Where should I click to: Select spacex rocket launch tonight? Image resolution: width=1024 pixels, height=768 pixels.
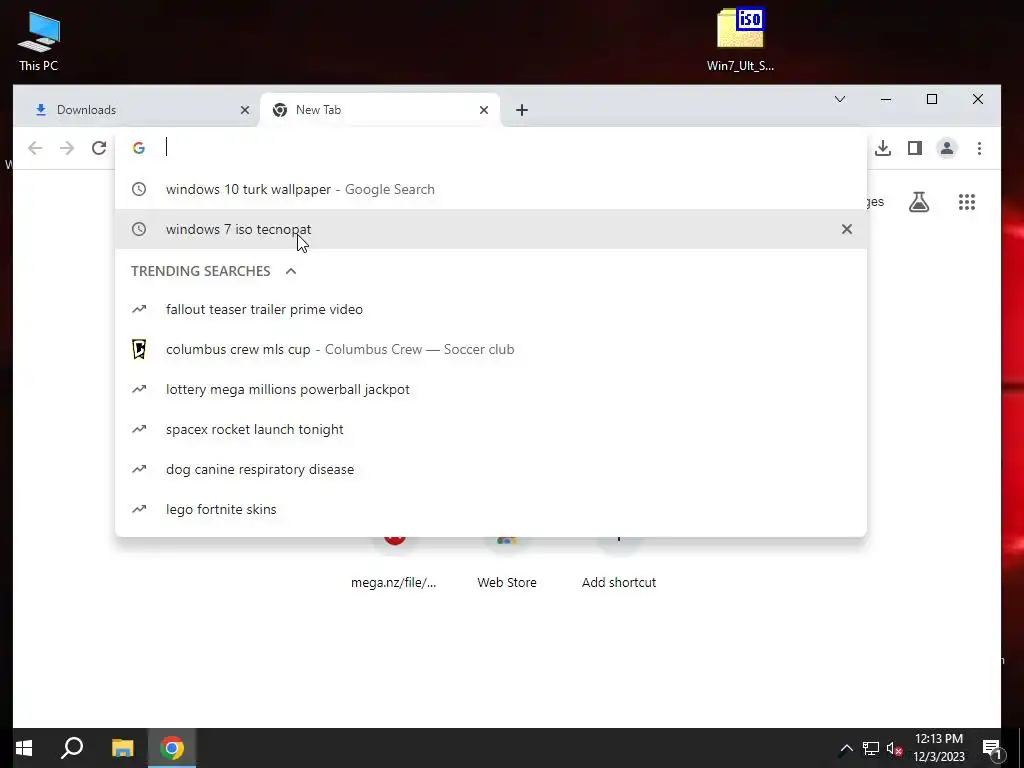point(491,429)
